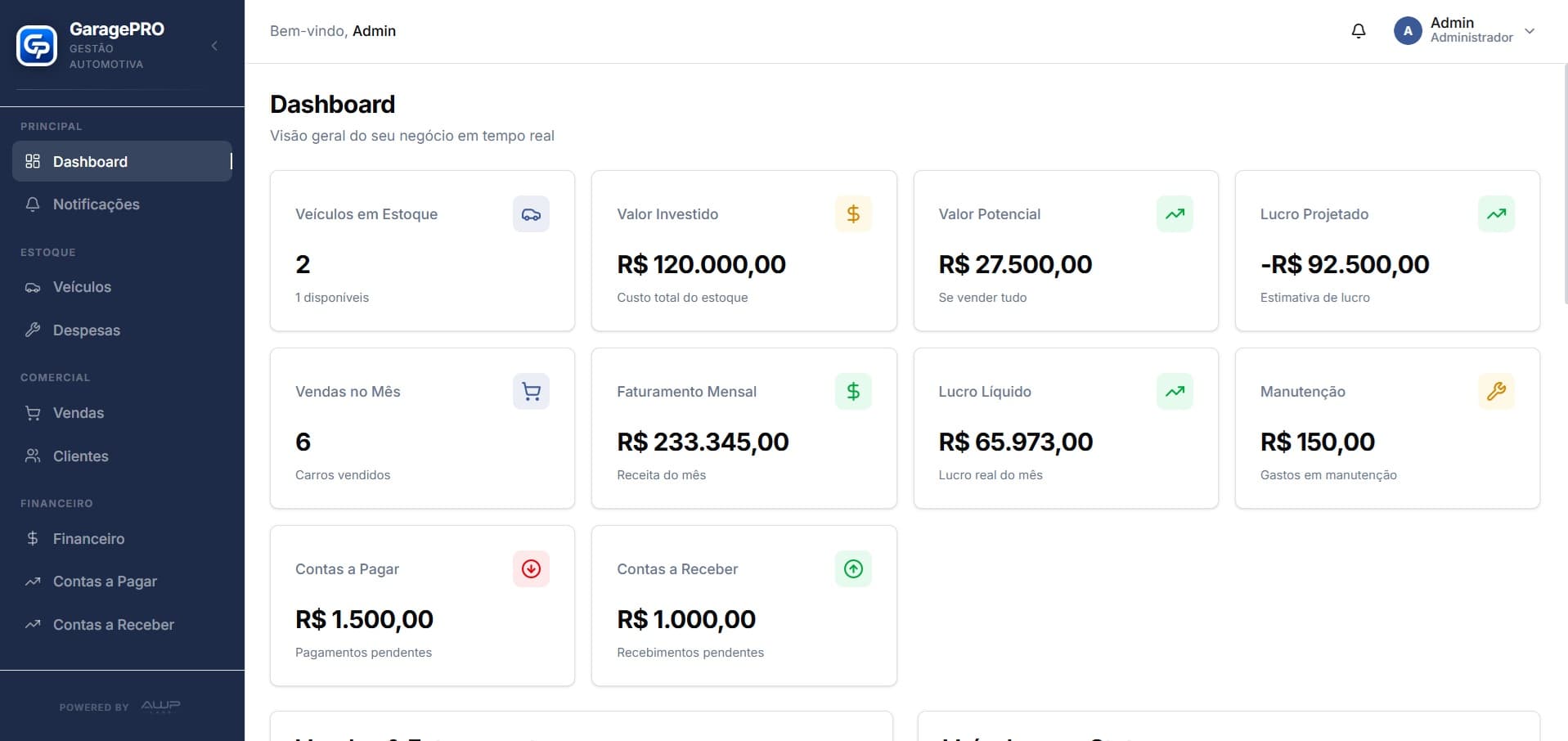Screen dimensions: 1568x741
Task: Click the wrench icon beside Despesas
Action: [33, 330]
